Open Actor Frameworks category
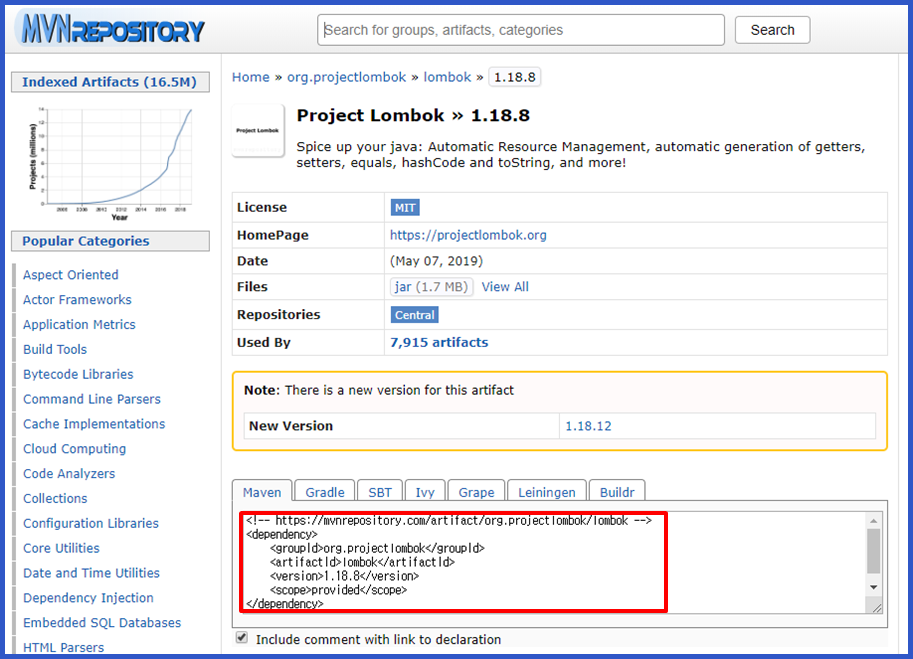The height and width of the screenshot is (659, 913). pos(77,300)
